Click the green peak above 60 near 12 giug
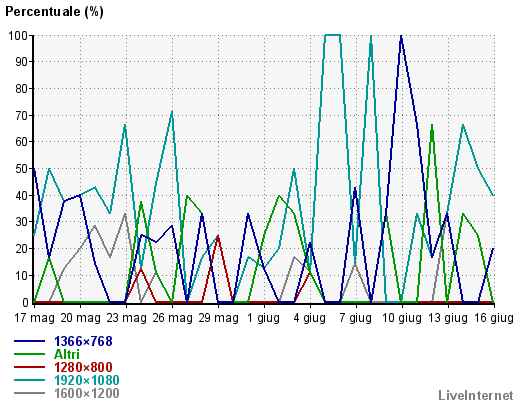 (432, 126)
